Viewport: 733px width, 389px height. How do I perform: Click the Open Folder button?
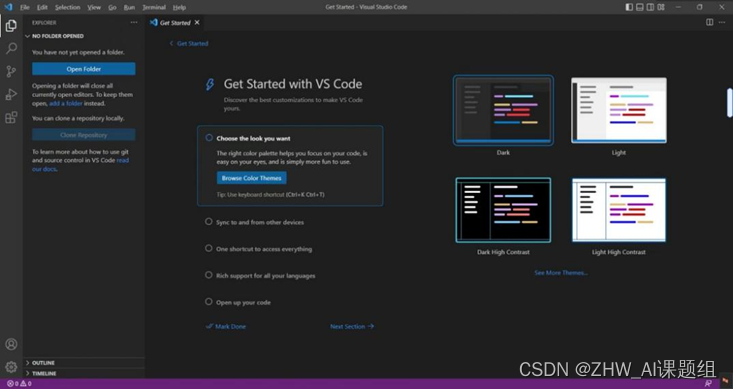point(84,69)
